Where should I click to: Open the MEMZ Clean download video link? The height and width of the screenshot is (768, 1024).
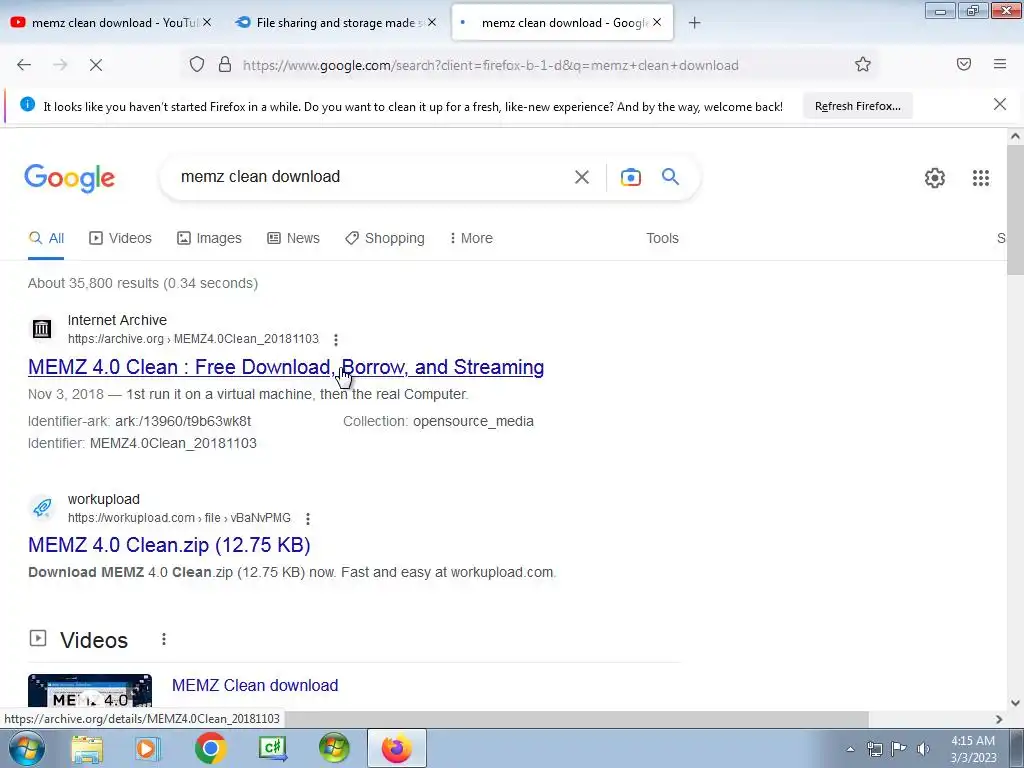tap(255, 685)
